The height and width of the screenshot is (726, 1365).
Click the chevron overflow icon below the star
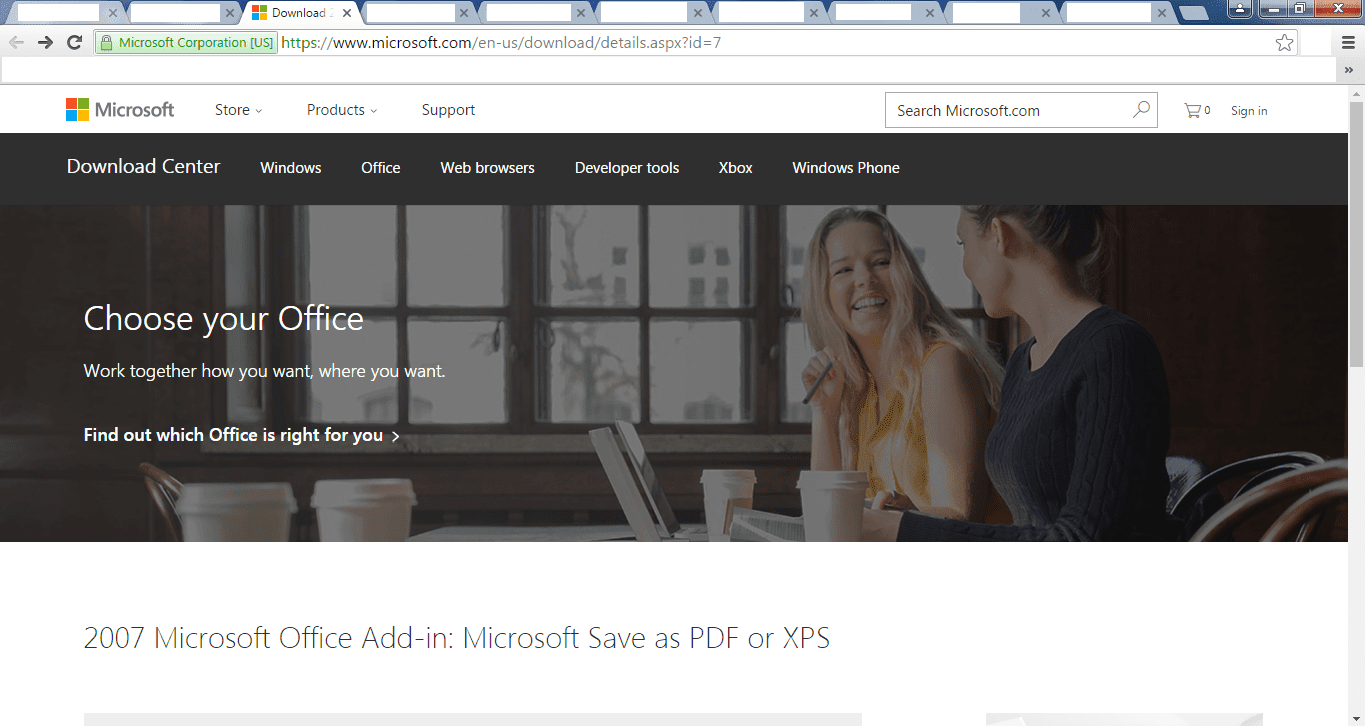coord(1349,68)
